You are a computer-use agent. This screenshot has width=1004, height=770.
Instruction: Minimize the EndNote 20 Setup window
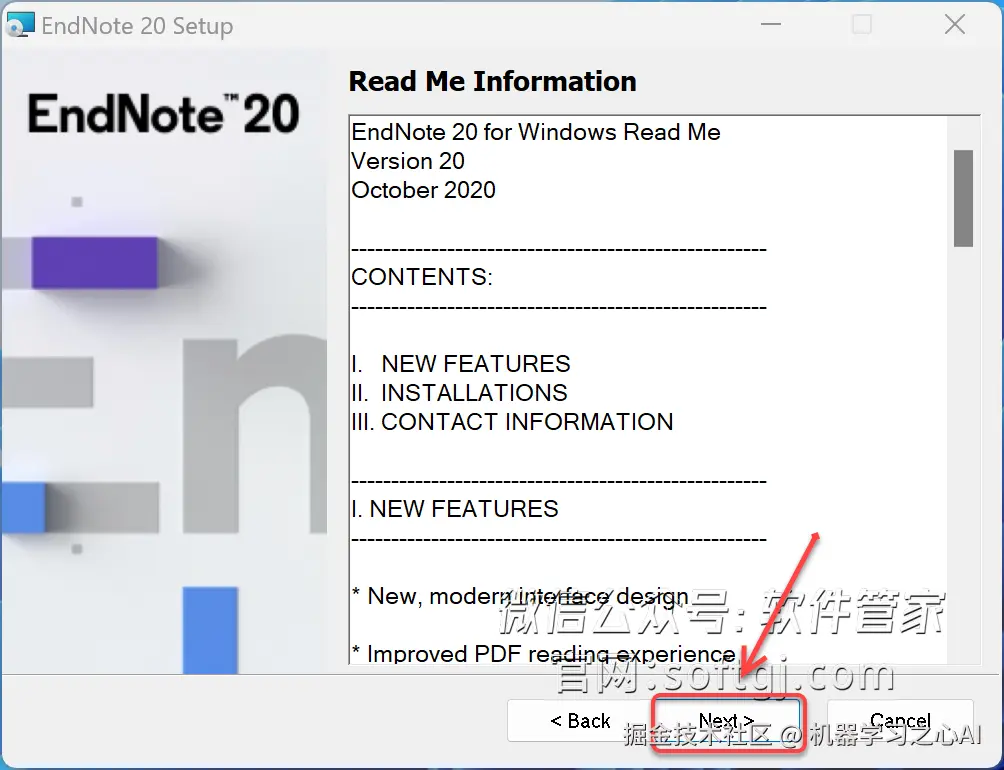(x=771, y=24)
